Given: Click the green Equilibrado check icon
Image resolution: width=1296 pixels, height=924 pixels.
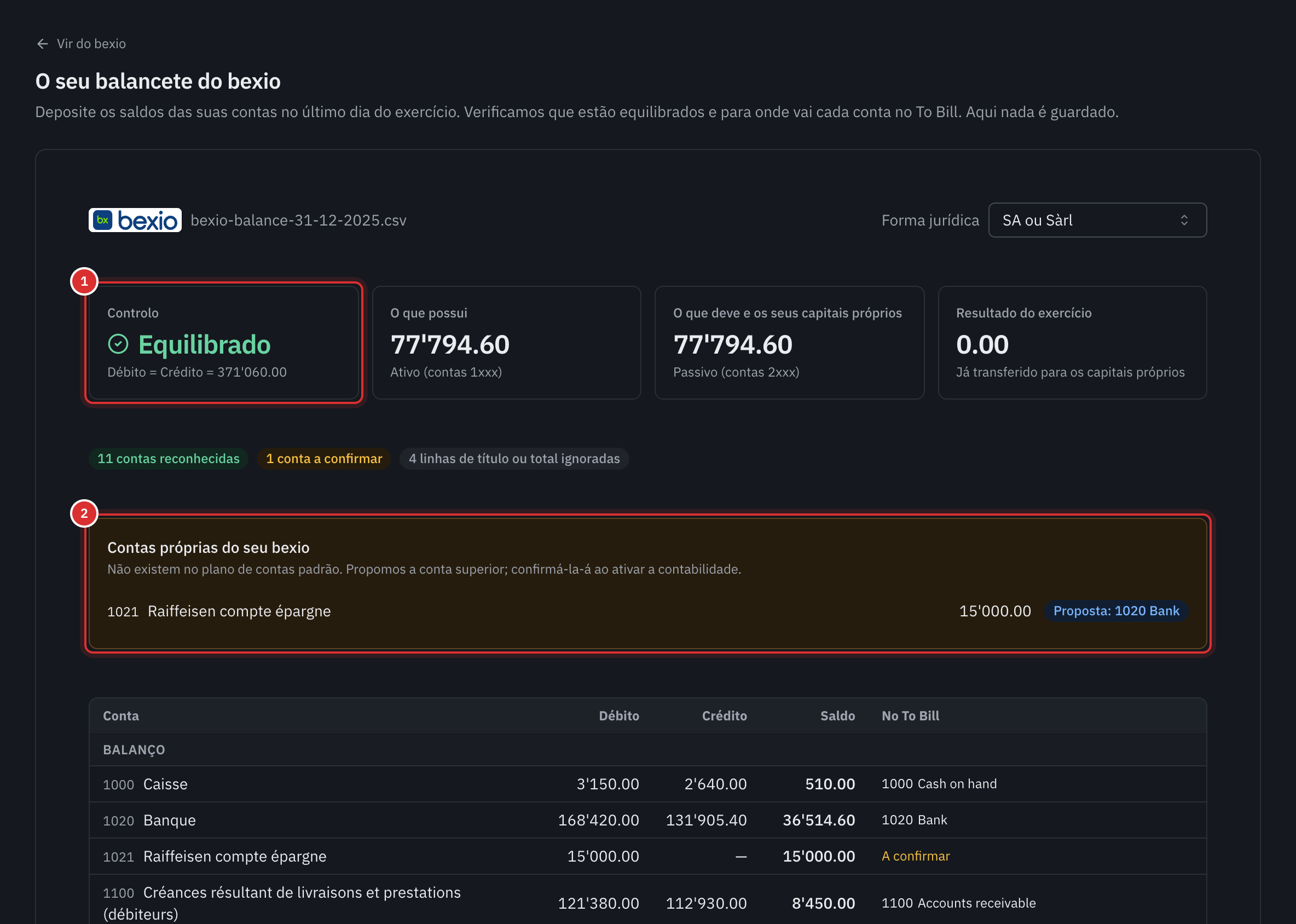Looking at the screenshot, I should coord(118,344).
